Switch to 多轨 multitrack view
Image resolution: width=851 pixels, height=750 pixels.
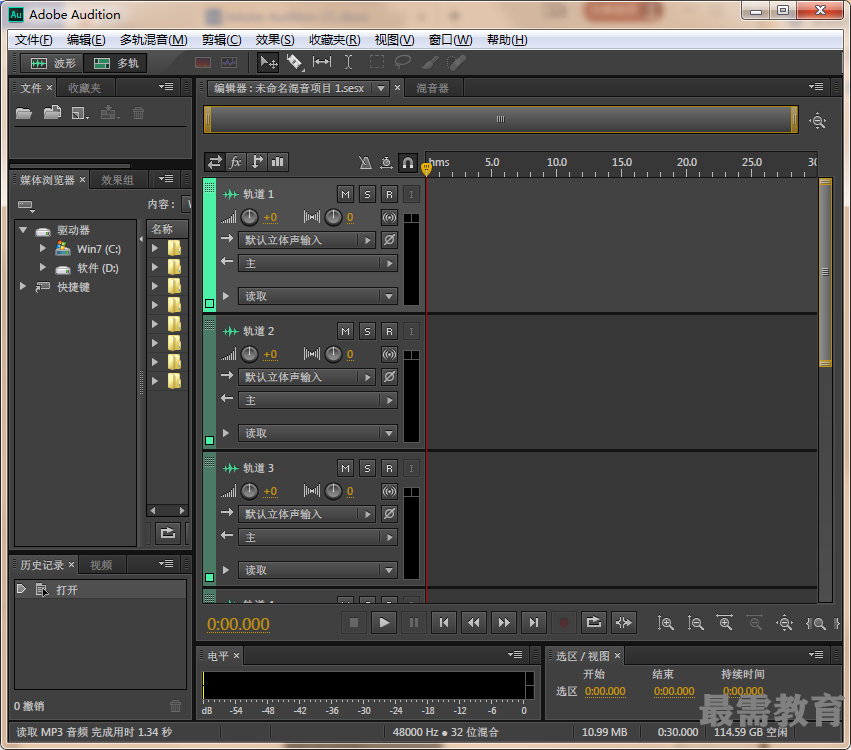click(x=115, y=63)
